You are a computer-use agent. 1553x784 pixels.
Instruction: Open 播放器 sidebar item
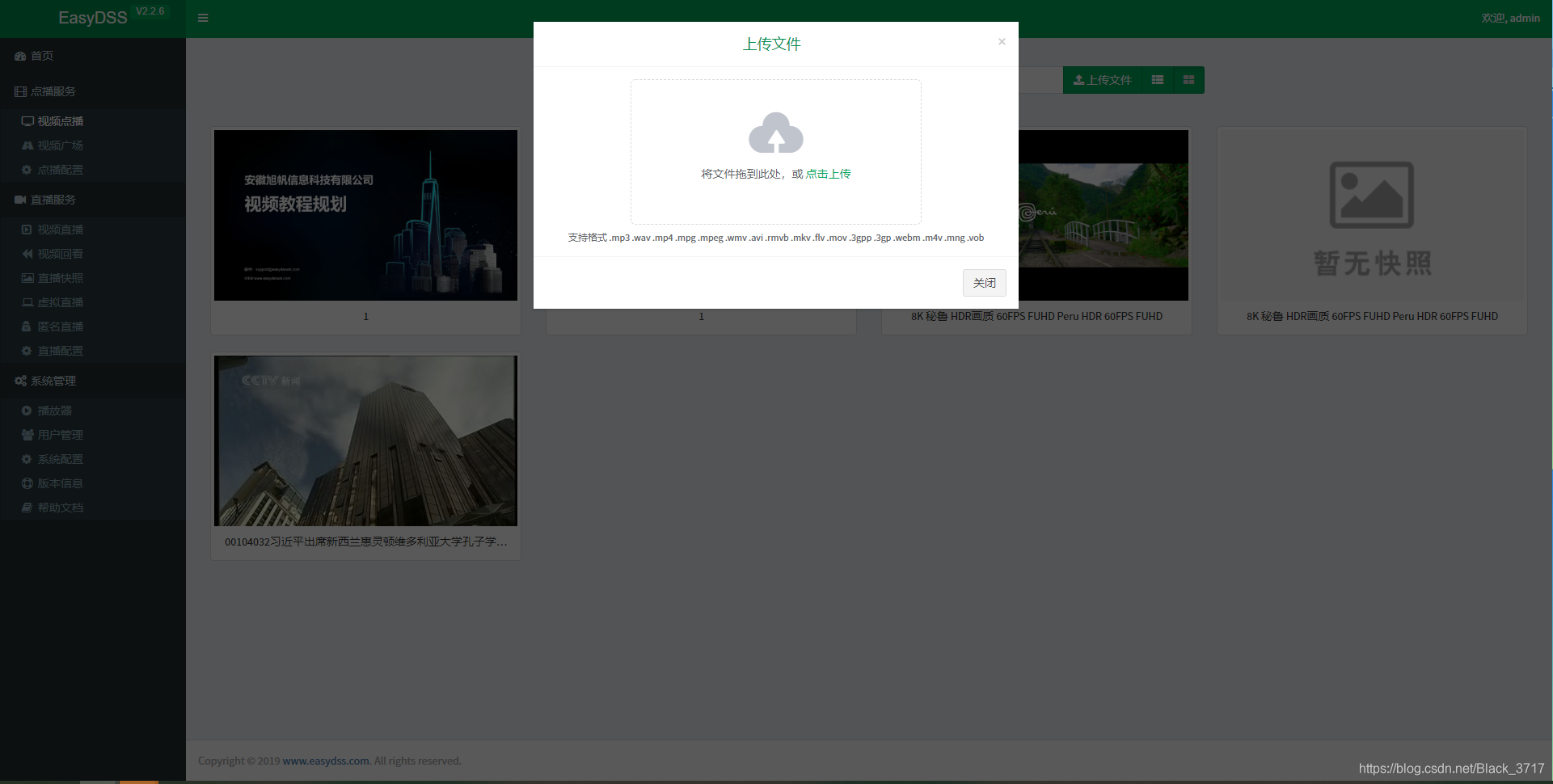pyautogui.click(x=93, y=411)
